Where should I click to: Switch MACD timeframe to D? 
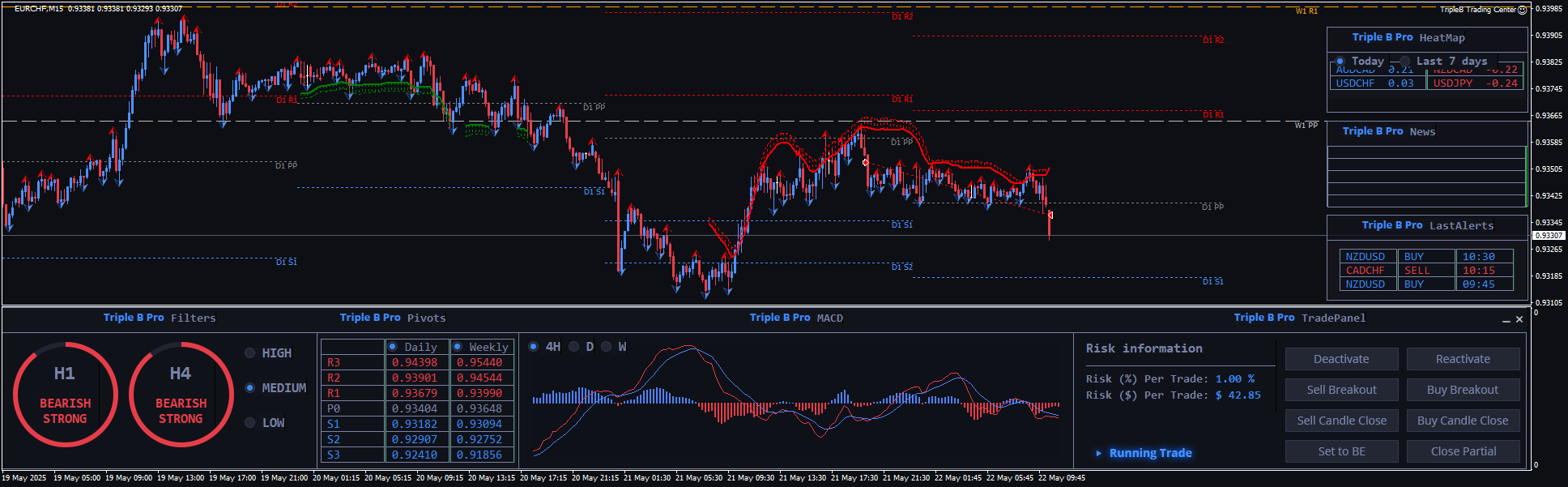(574, 347)
